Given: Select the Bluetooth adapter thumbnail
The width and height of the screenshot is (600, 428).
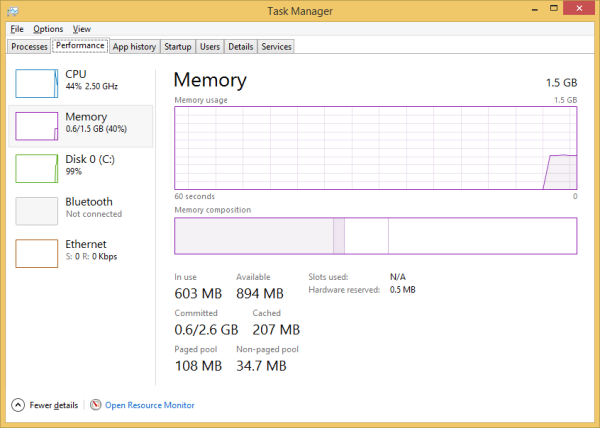Looking at the screenshot, I should point(36,211).
